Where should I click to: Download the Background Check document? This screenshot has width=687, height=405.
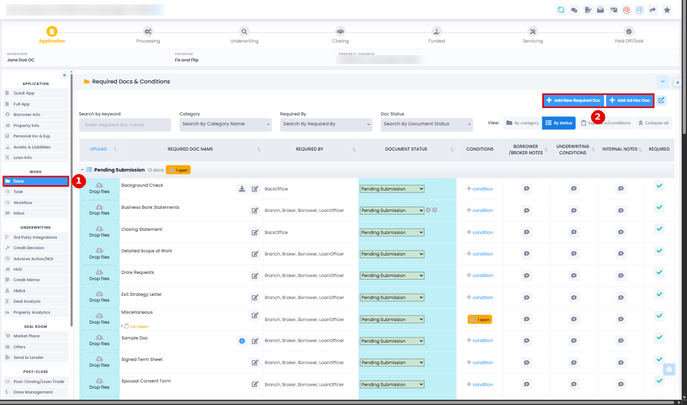242,189
